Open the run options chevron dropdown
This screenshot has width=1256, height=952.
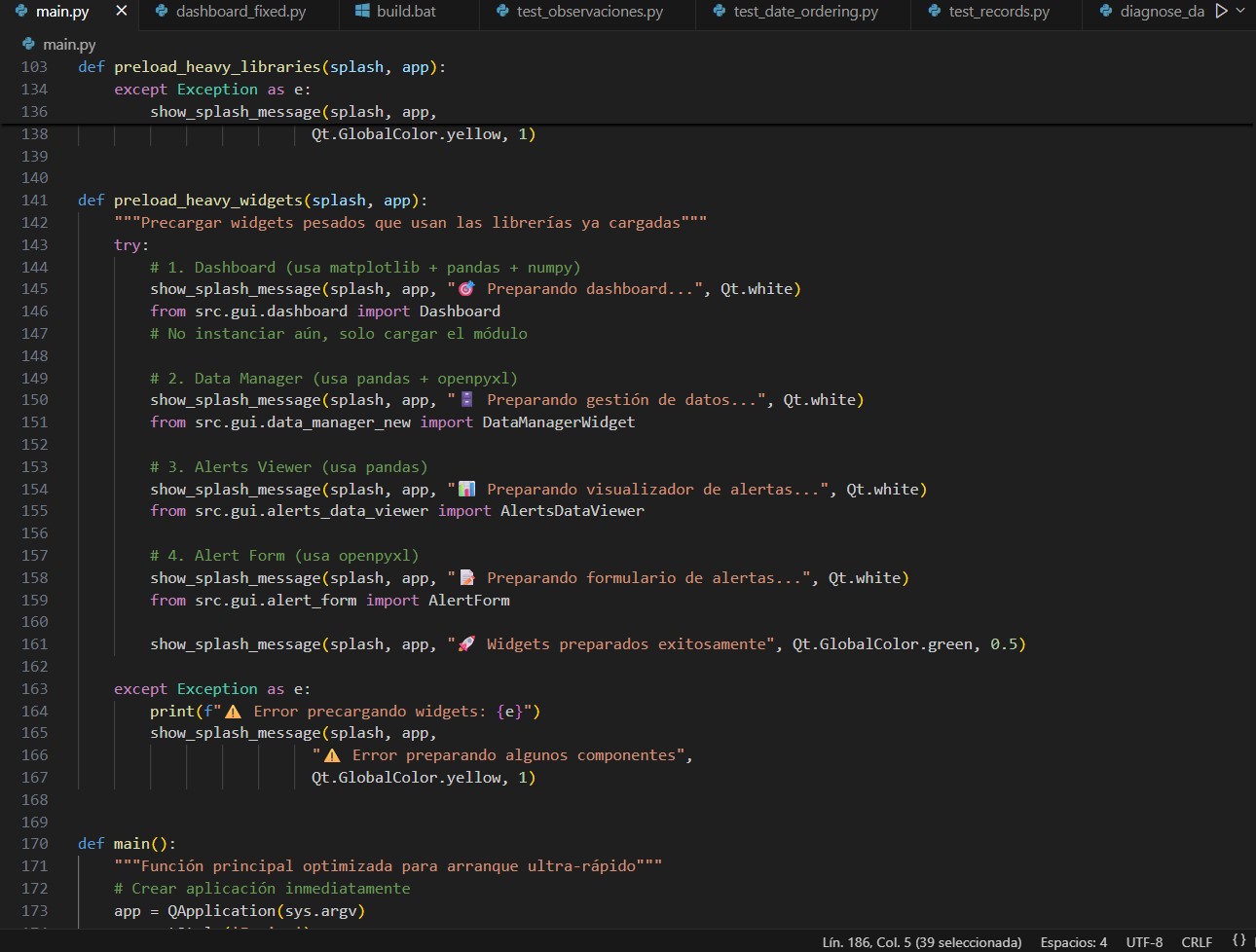(1240, 11)
